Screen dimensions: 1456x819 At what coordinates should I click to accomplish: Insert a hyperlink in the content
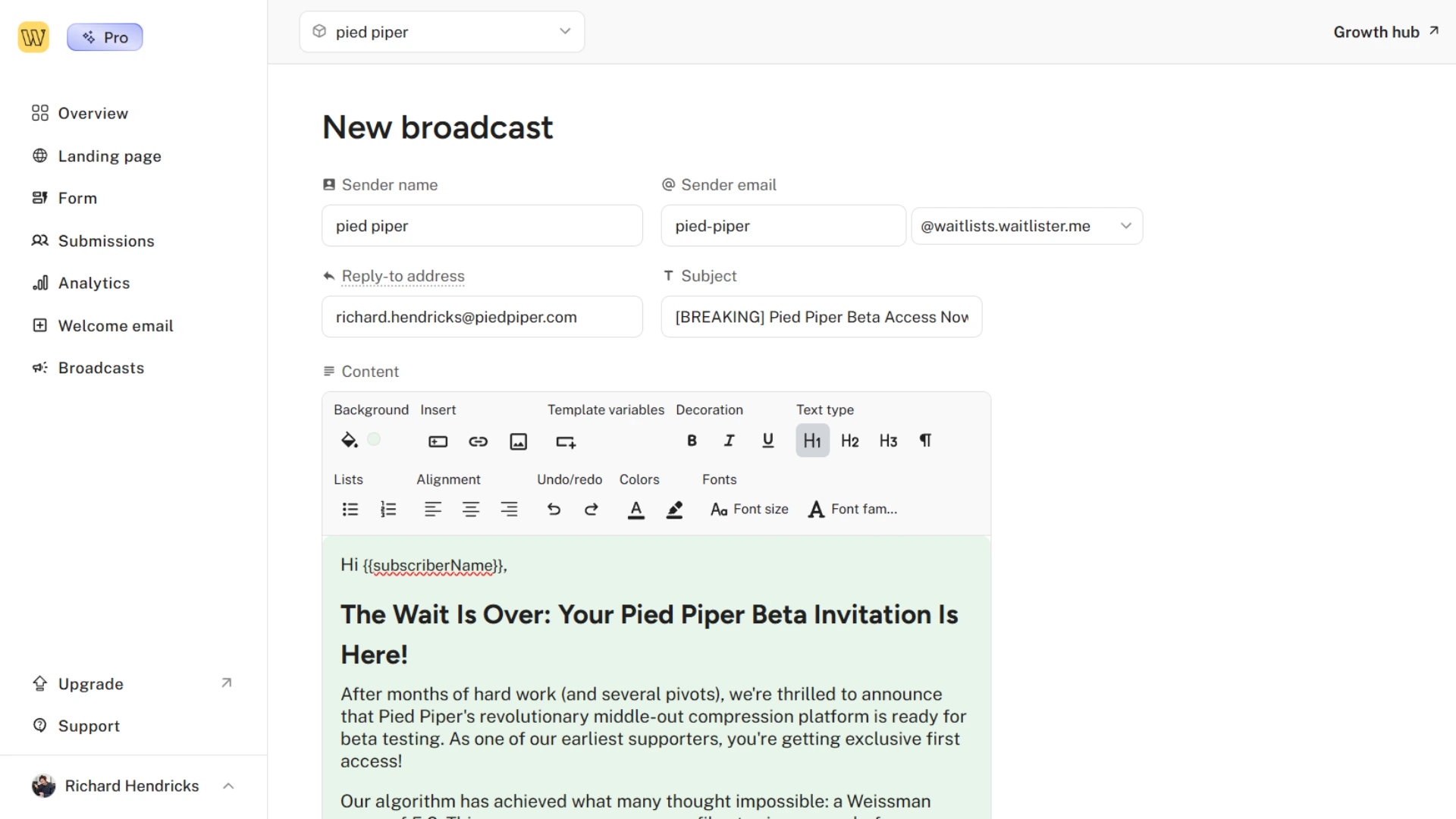(478, 441)
